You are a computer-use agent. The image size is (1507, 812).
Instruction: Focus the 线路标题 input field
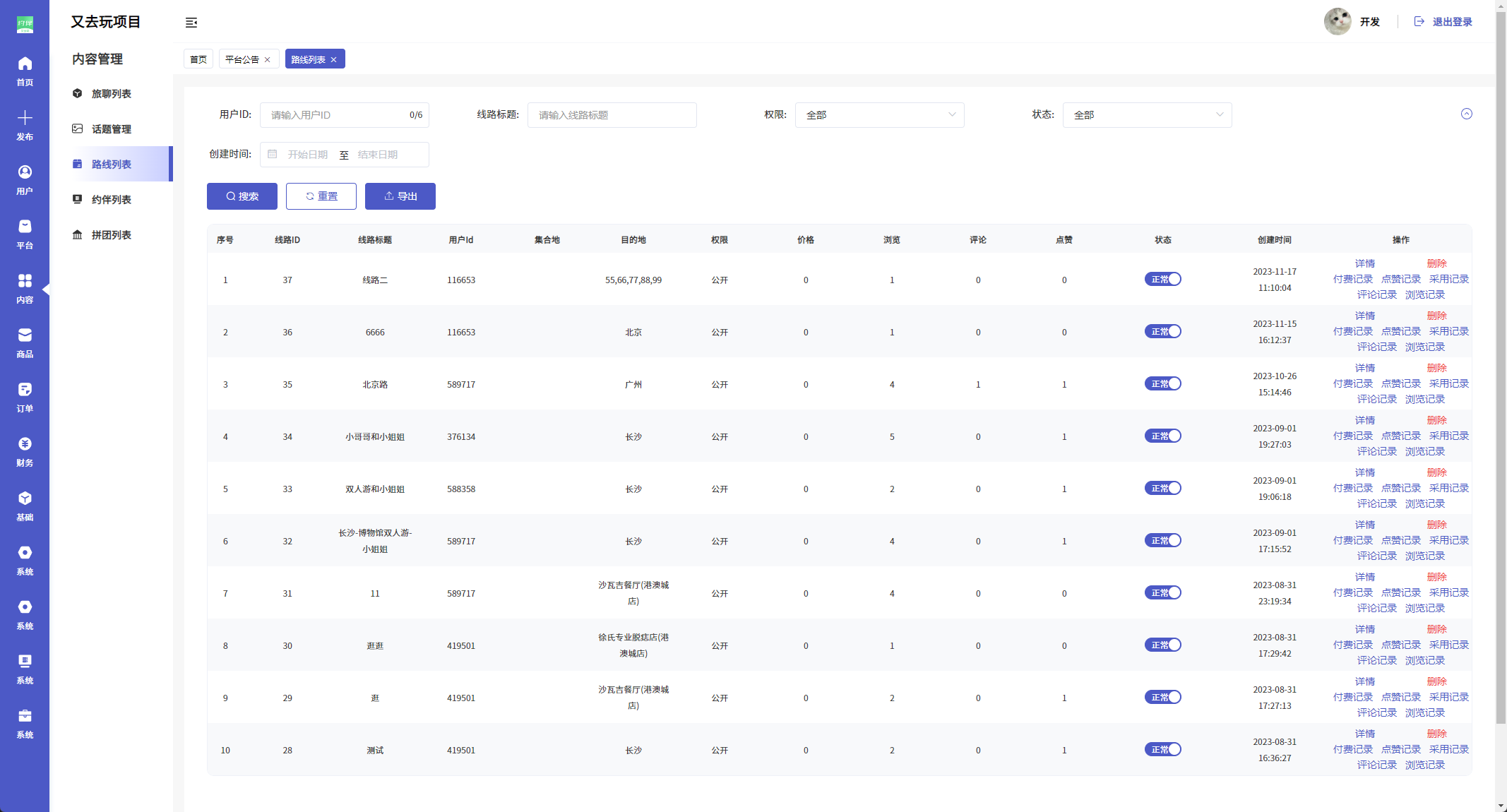tap(612, 115)
